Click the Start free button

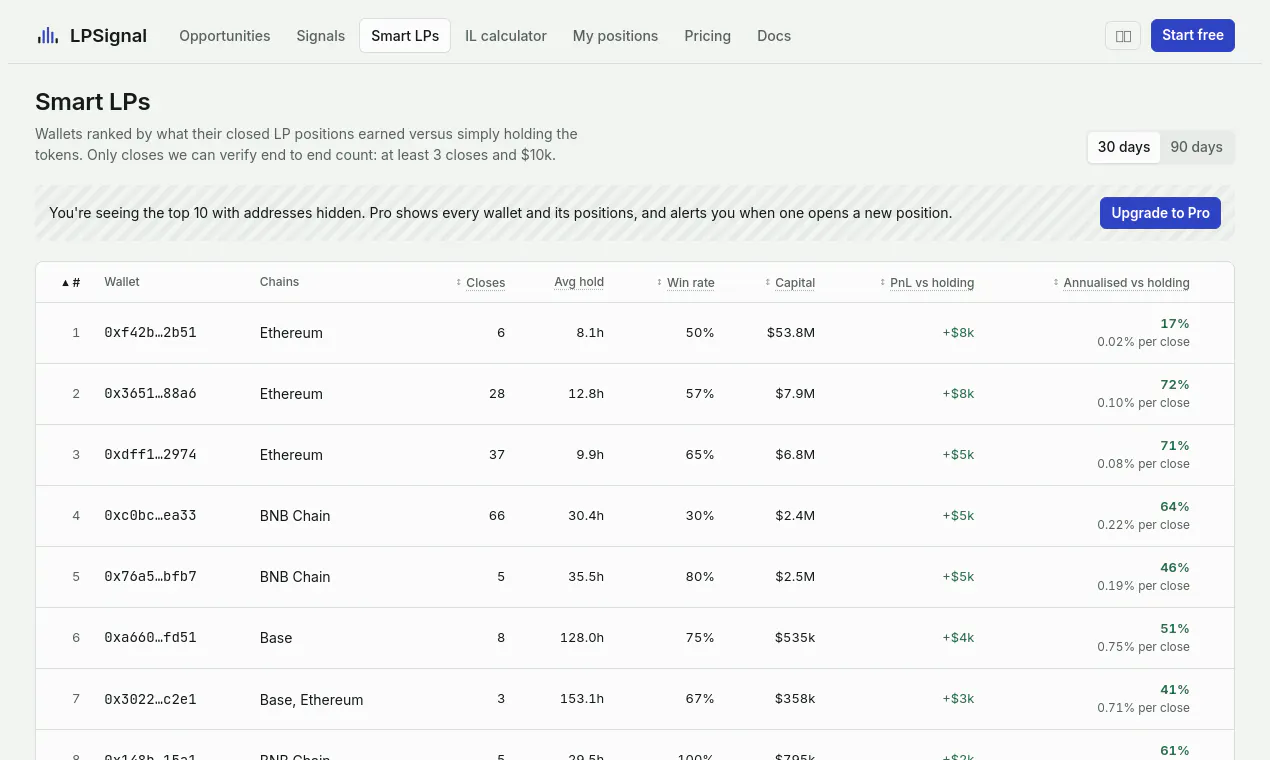pyautogui.click(x=1193, y=35)
